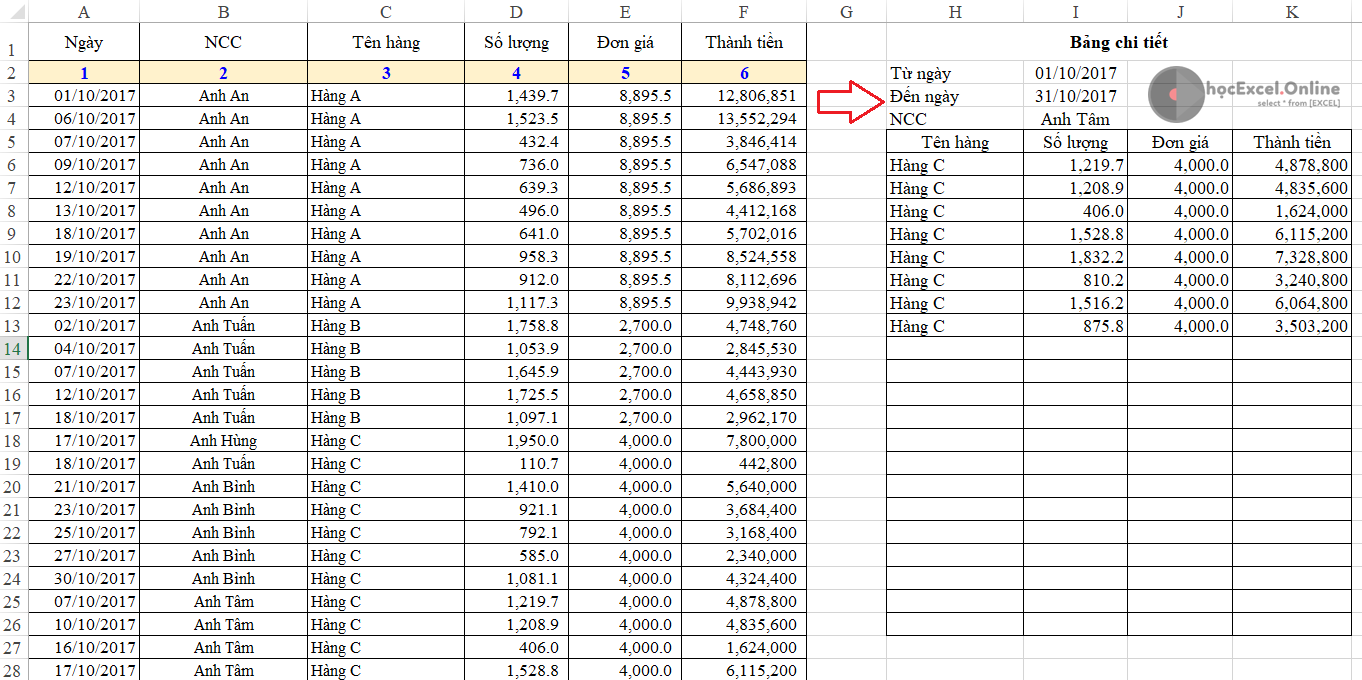Select the 'Anh Tâm' supplier filter cell
Viewport: 1362px width, 680px height.
pos(1076,119)
